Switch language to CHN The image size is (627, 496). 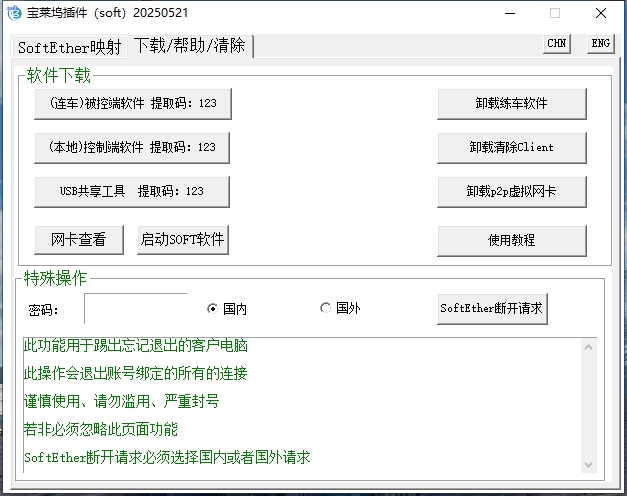click(557, 43)
